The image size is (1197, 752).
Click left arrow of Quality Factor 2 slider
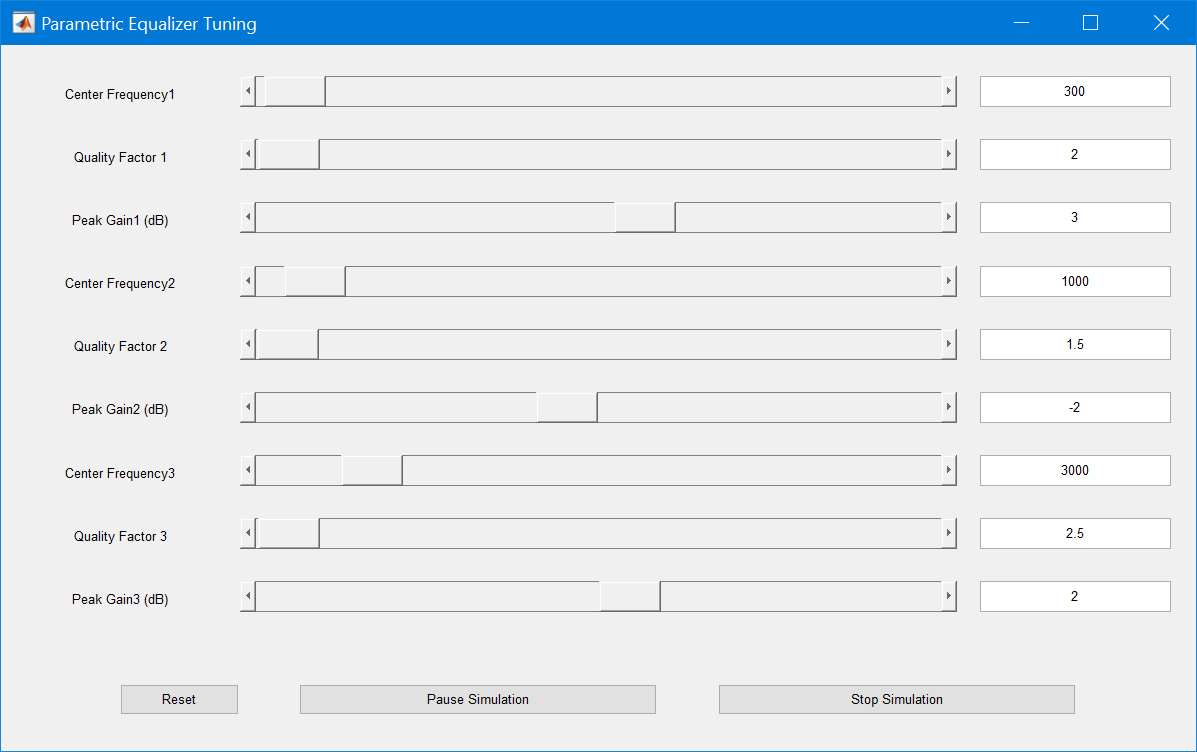[248, 344]
